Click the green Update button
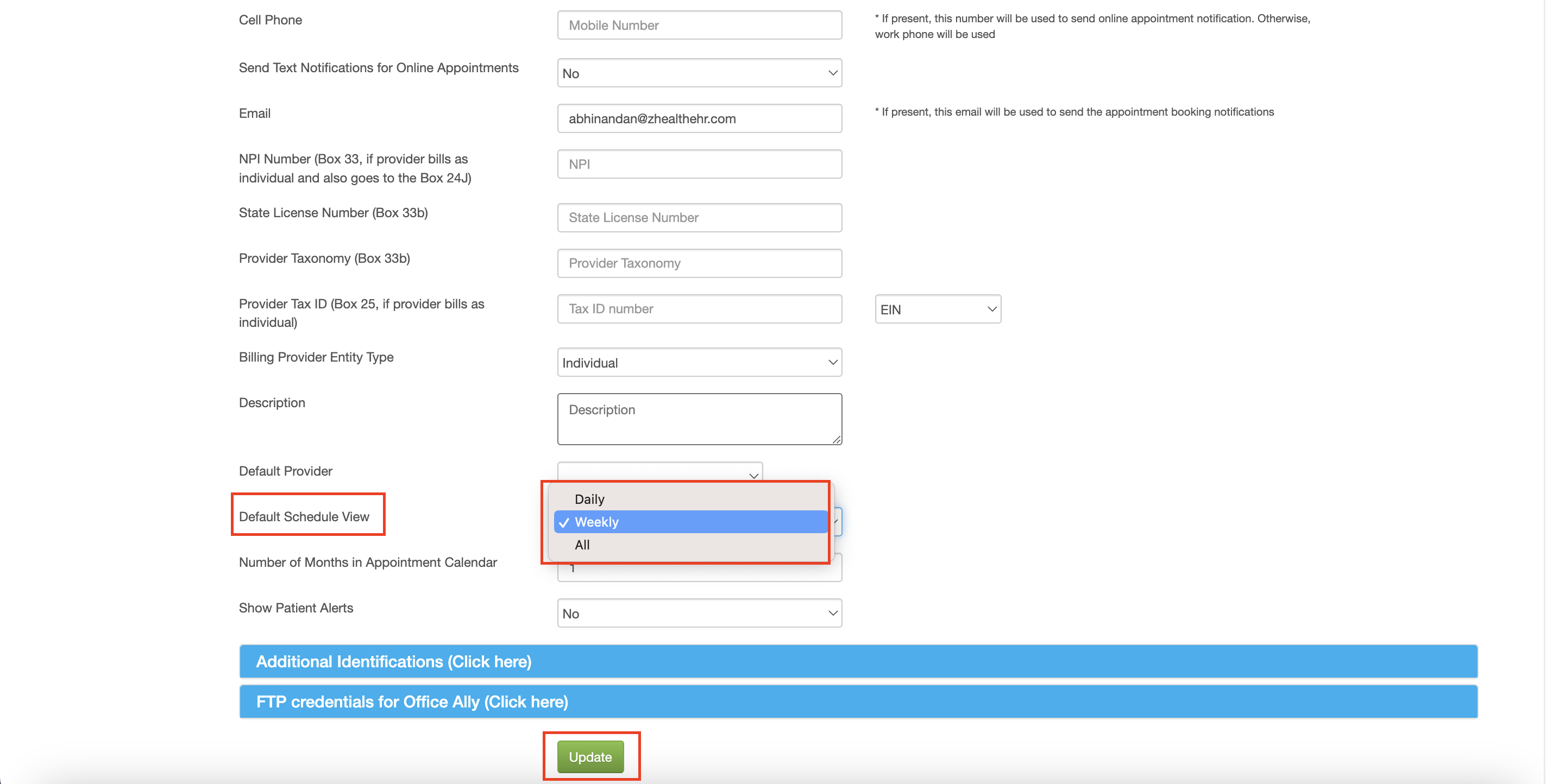The image size is (1546, 784). (x=590, y=757)
